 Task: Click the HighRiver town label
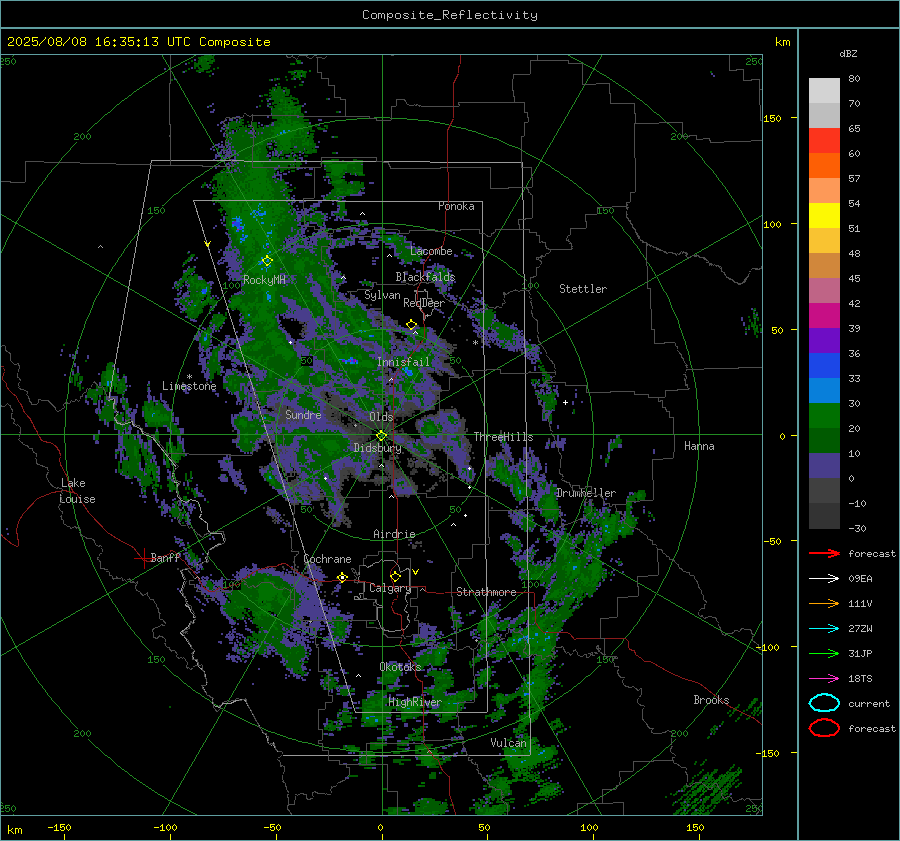[x=414, y=703]
